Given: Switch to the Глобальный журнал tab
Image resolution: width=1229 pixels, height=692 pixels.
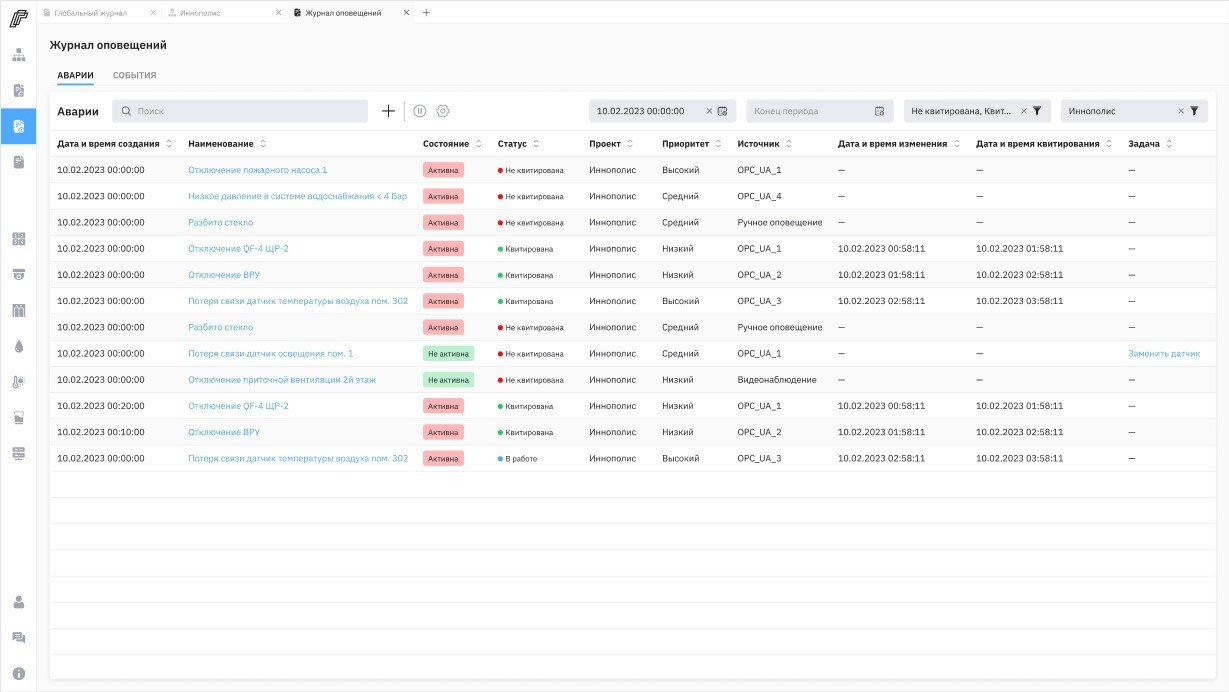Looking at the screenshot, I should 90,13.
